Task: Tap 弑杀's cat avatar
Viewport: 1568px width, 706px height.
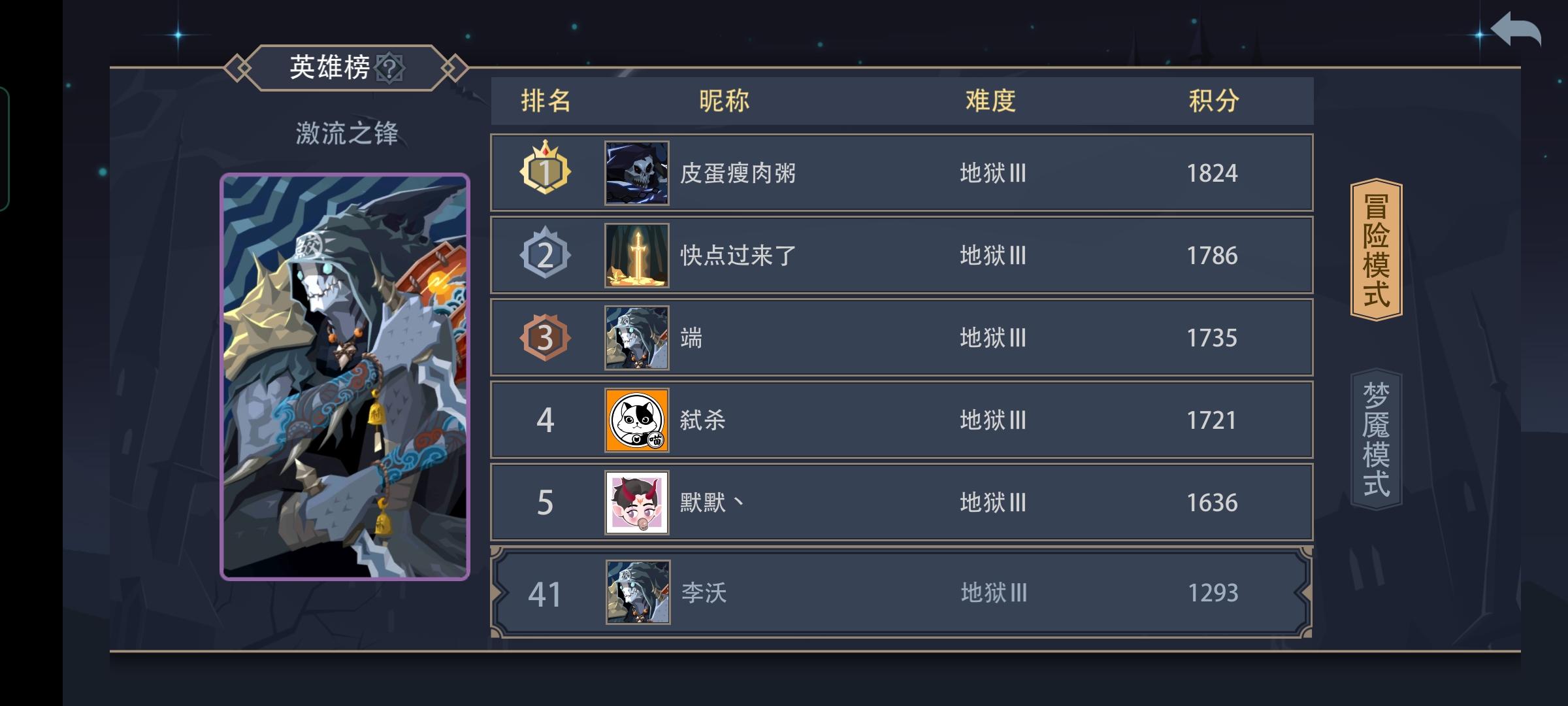Action: 636,420
